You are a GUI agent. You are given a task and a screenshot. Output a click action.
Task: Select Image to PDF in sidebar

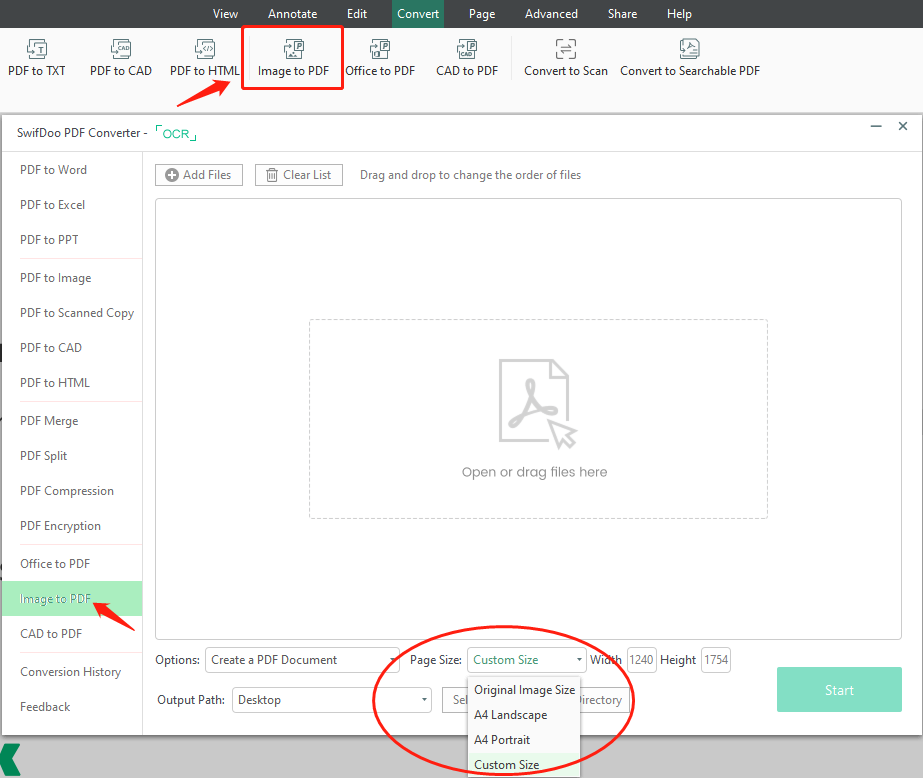(x=72, y=599)
